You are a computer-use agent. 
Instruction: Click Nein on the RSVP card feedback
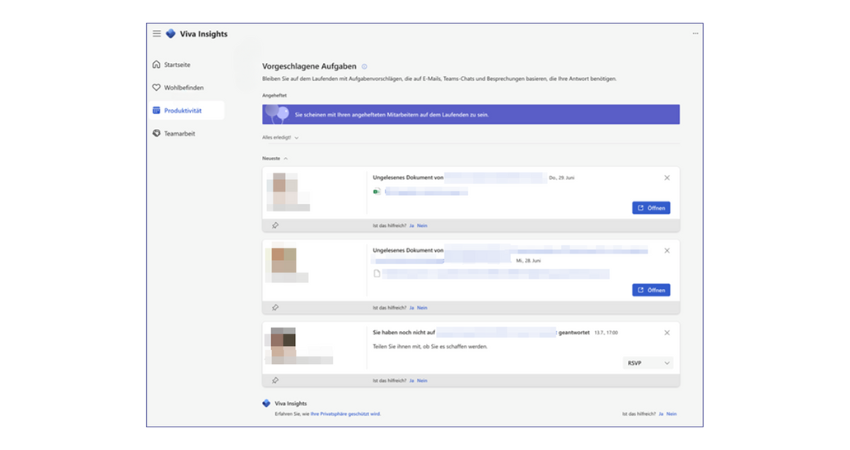422,381
